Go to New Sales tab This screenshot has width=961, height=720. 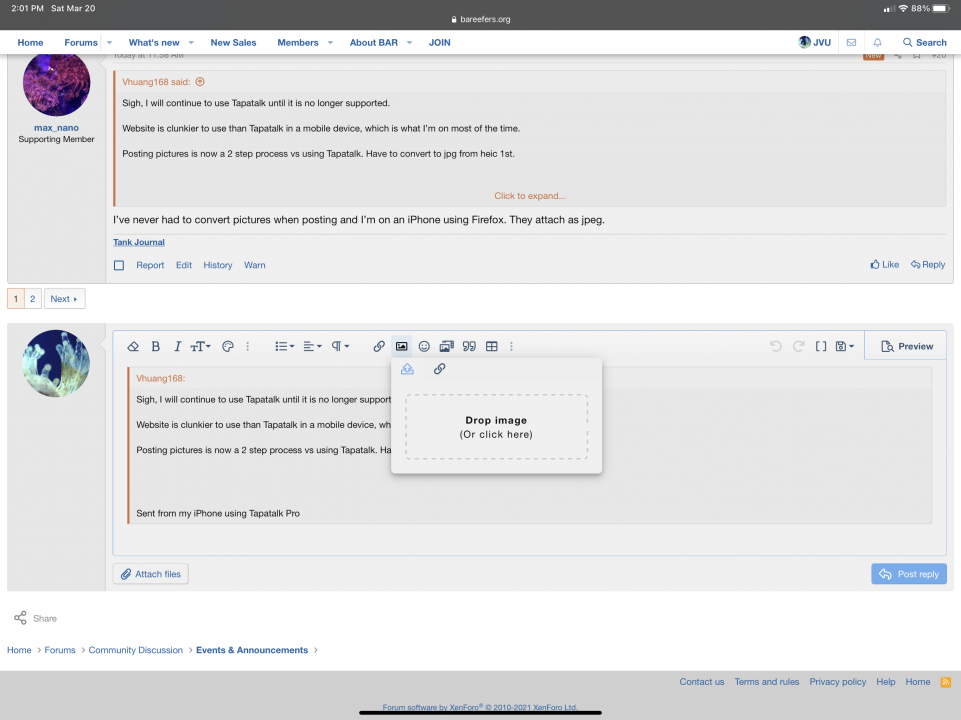pos(233,43)
